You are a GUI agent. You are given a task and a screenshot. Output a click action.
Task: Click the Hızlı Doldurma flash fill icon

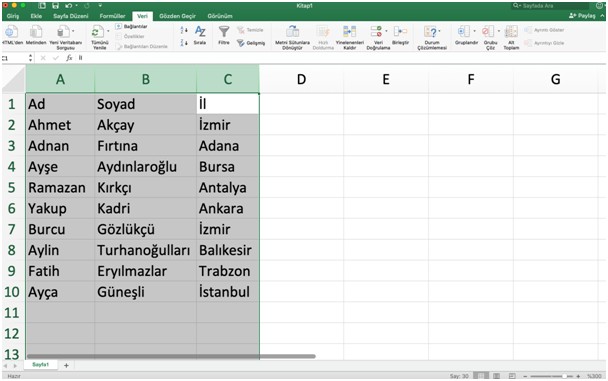click(323, 31)
